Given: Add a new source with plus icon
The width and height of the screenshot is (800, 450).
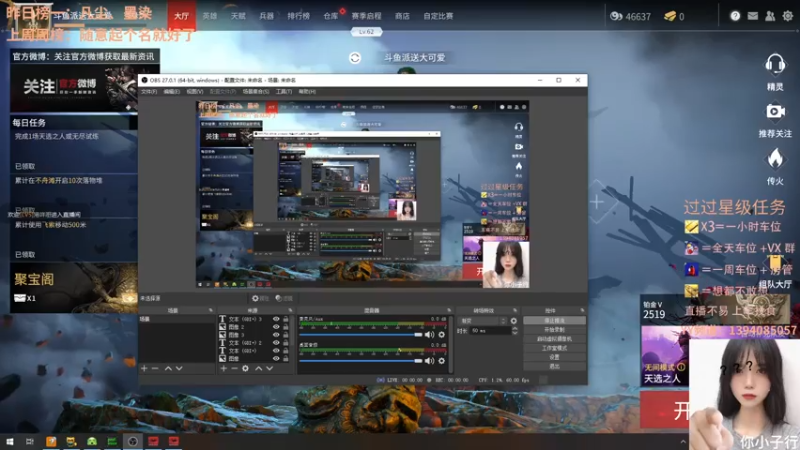Looking at the screenshot, I should coord(223,368).
